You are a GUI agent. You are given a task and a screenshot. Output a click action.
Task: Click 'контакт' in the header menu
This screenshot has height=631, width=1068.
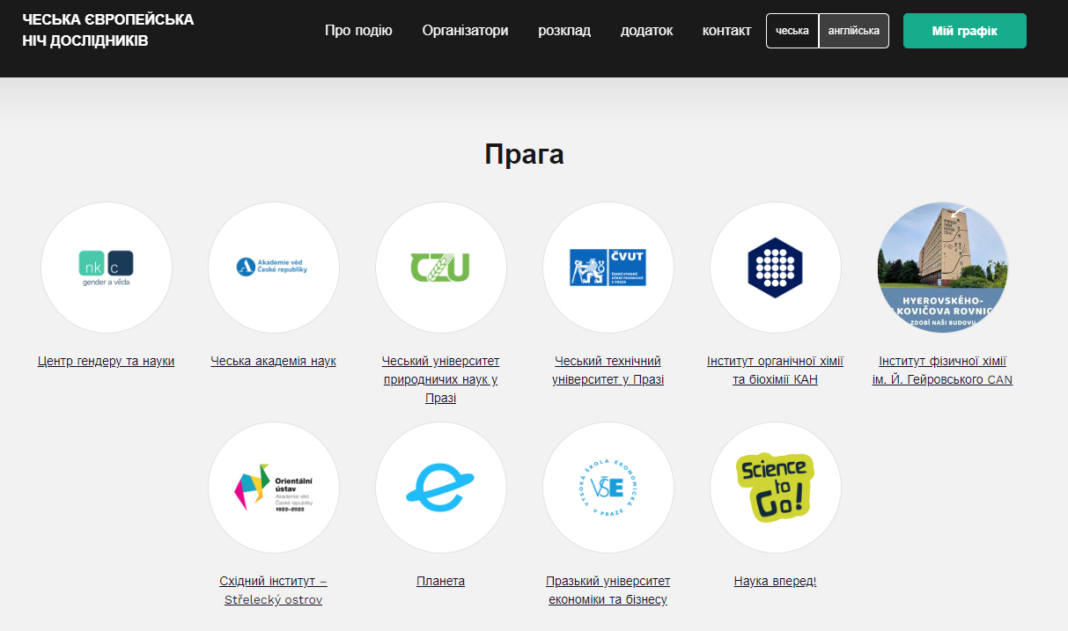pyautogui.click(x=726, y=31)
